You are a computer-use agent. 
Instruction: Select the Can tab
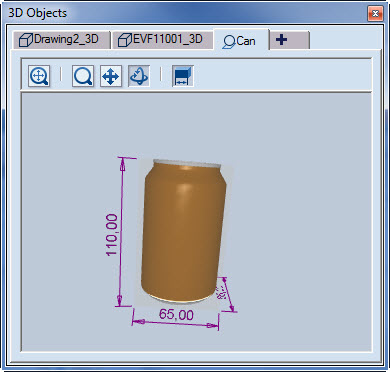click(x=241, y=40)
